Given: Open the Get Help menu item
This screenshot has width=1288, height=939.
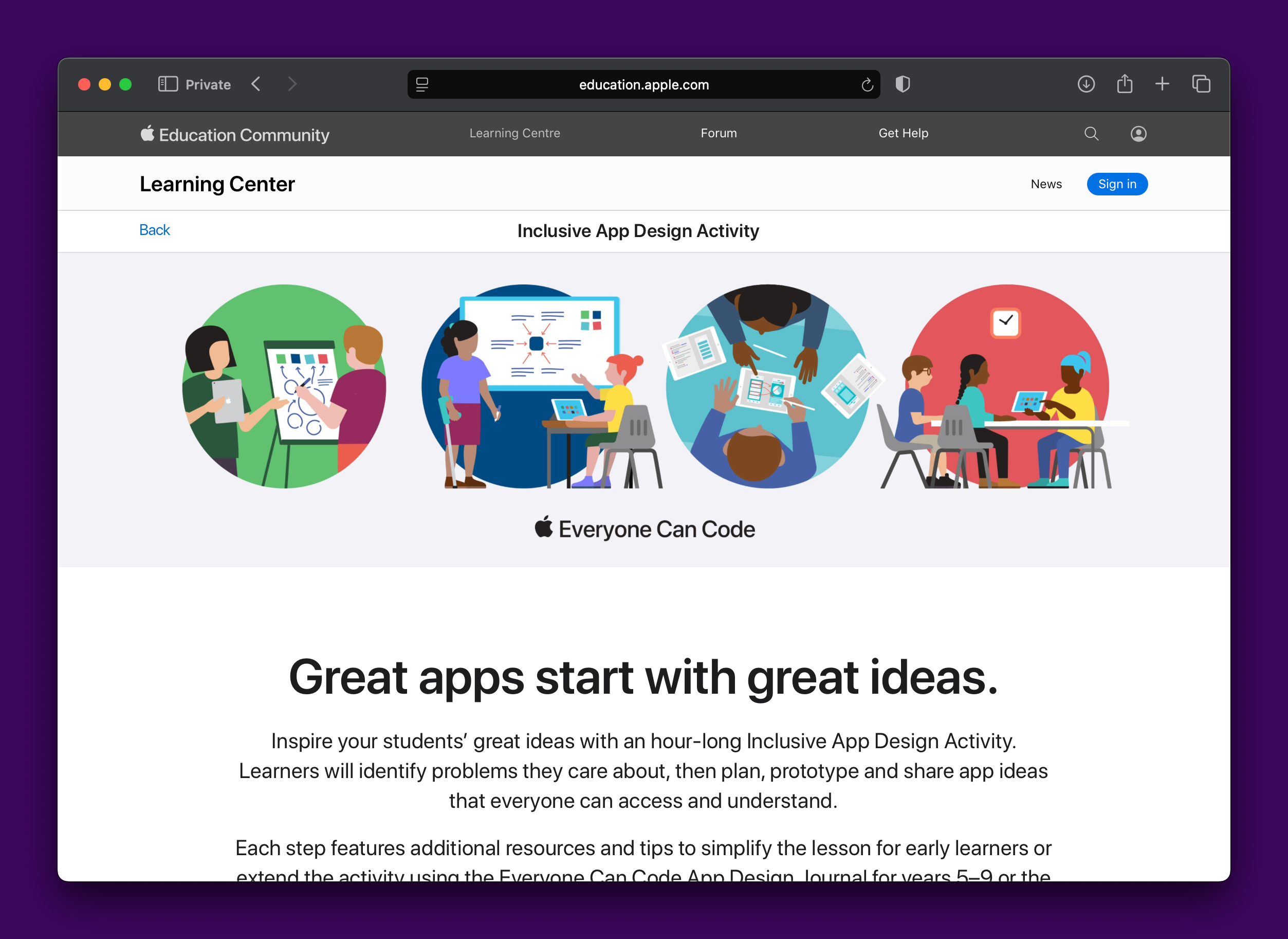Looking at the screenshot, I should pos(903,133).
